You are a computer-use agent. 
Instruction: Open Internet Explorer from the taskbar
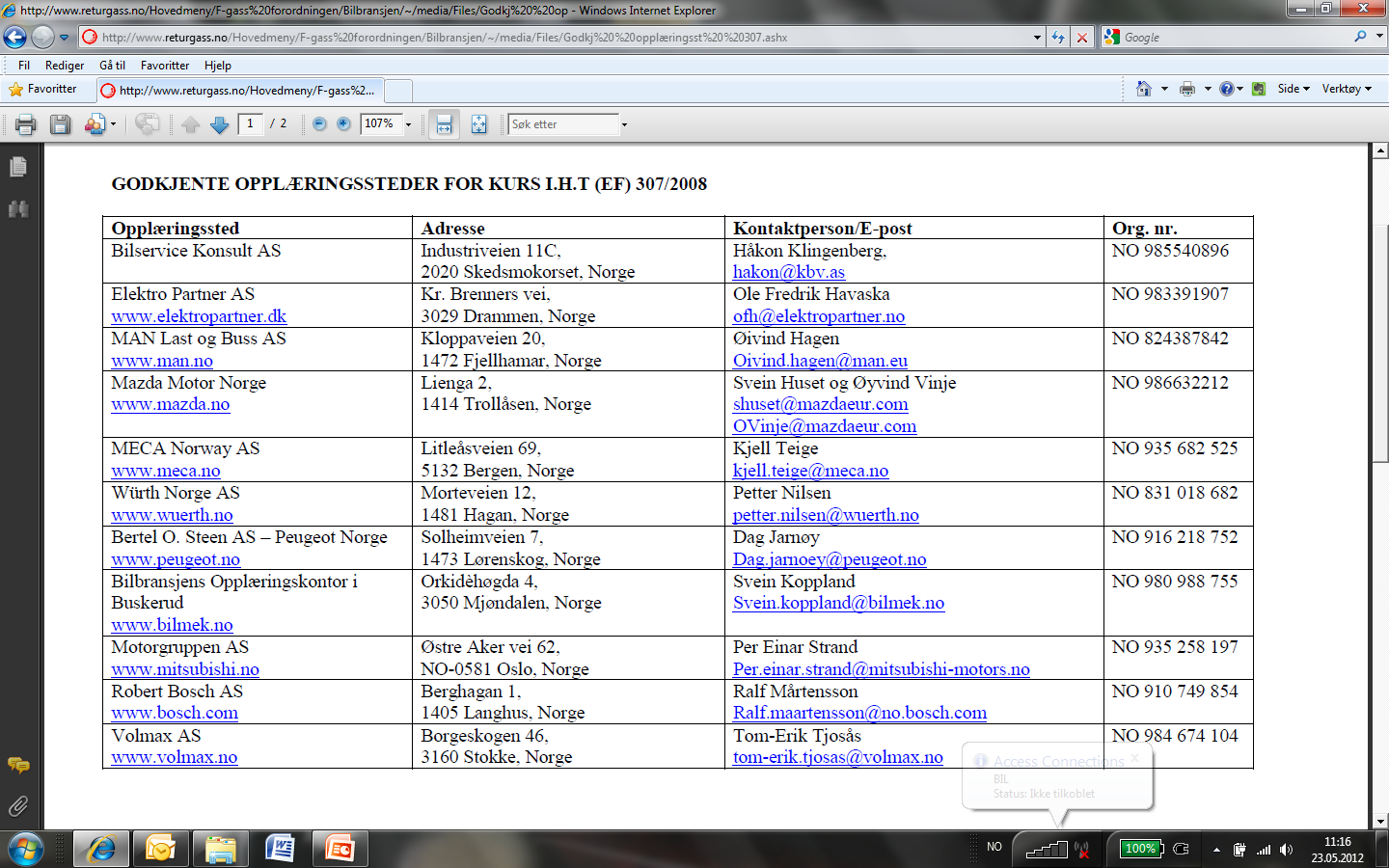[100, 849]
